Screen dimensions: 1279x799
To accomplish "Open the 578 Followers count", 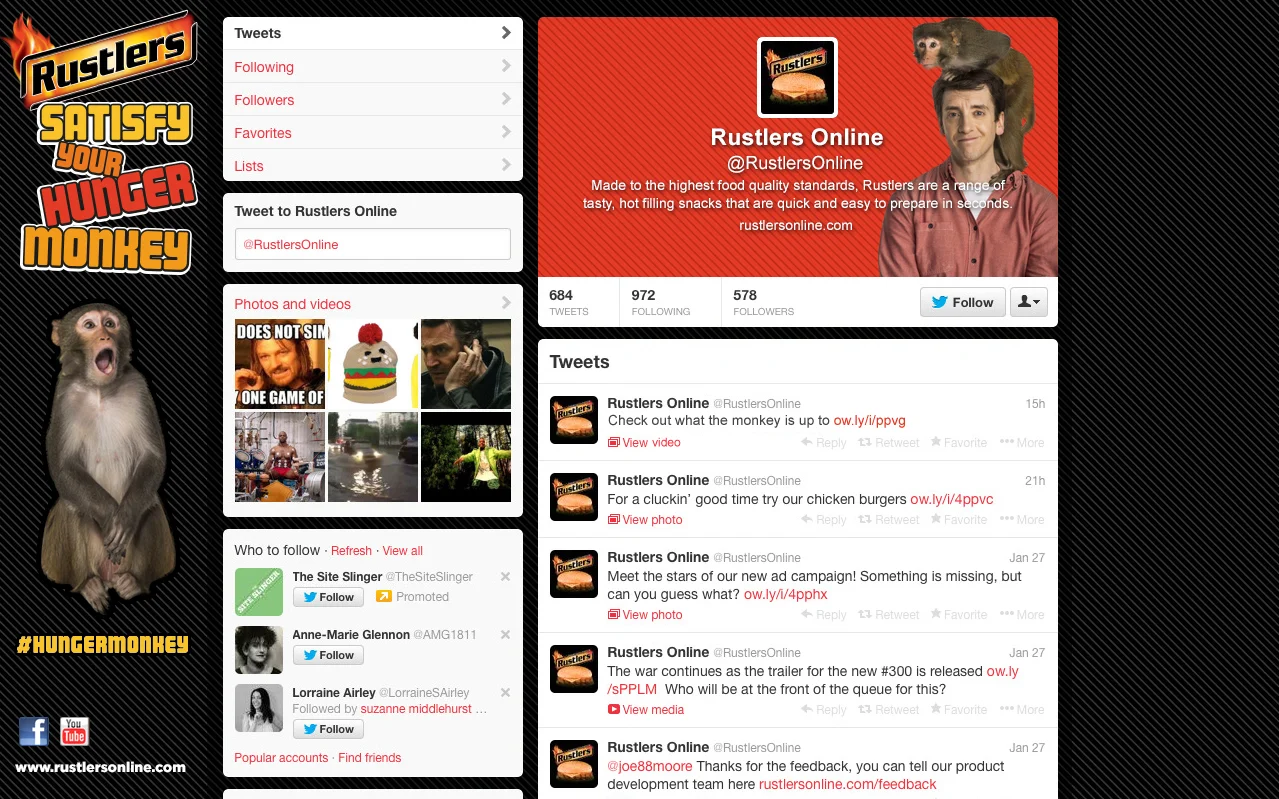I will tap(763, 302).
